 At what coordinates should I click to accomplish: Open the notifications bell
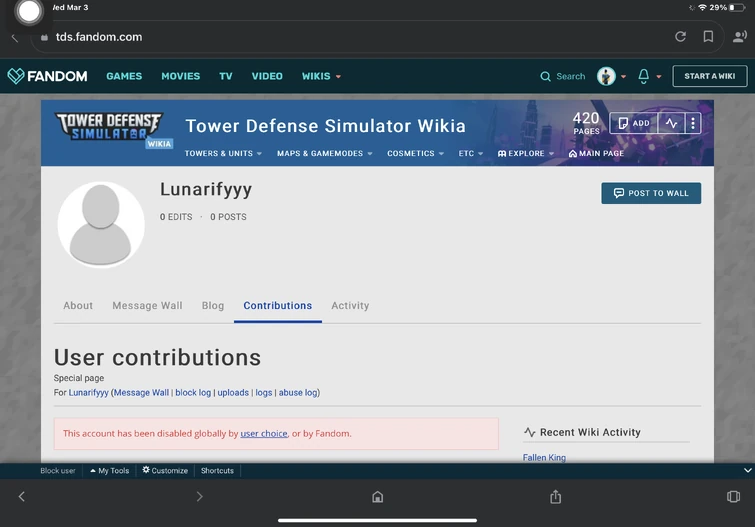(643, 76)
